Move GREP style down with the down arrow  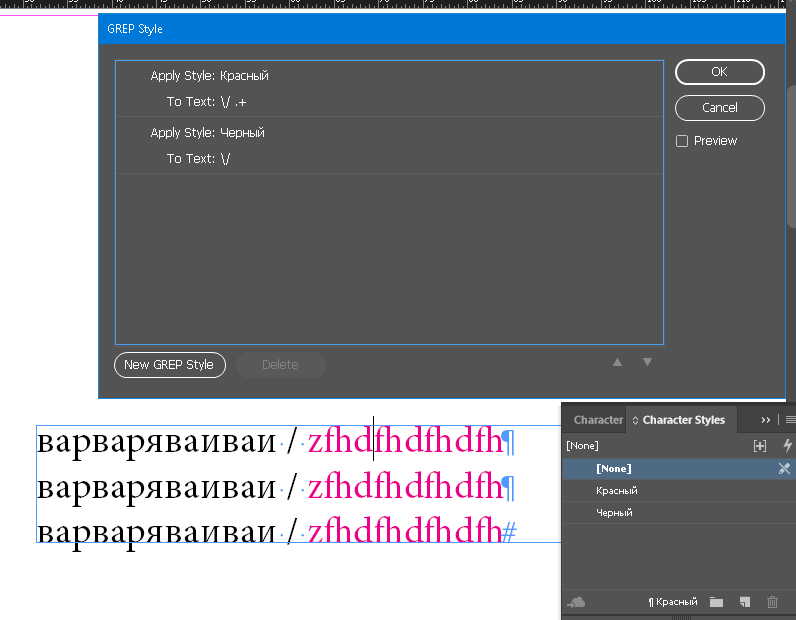pos(647,362)
